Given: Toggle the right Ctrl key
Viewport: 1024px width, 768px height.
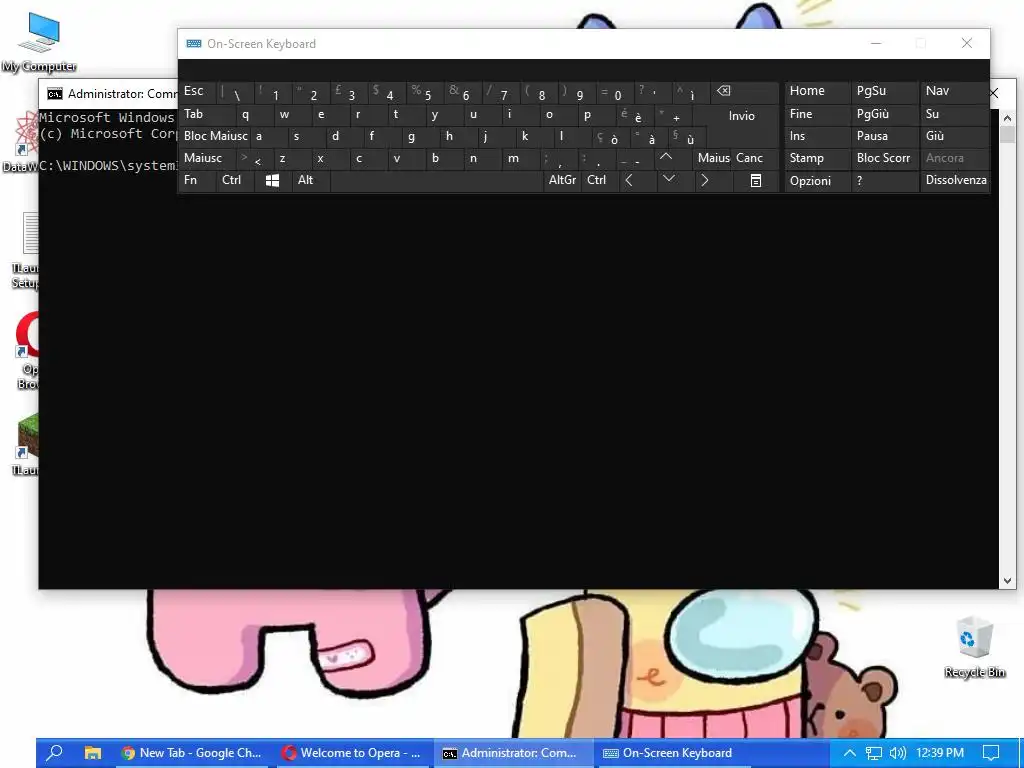Looking at the screenshot, I should (x=600, y=181).
